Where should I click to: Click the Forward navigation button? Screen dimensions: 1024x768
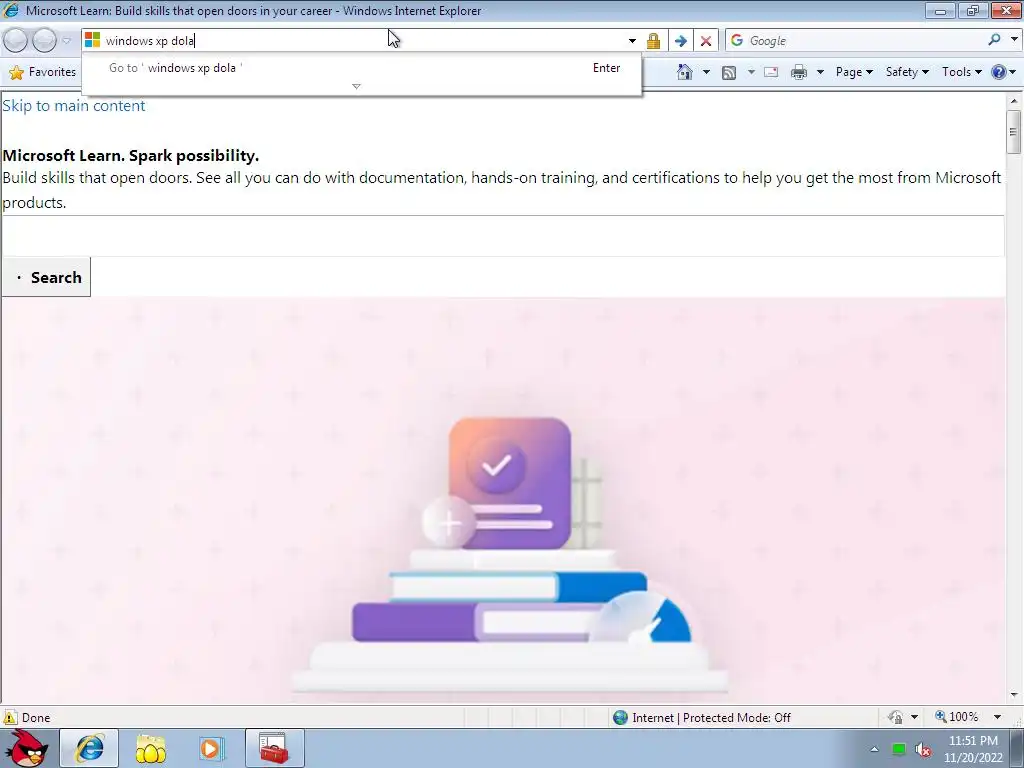click(44, 40)
